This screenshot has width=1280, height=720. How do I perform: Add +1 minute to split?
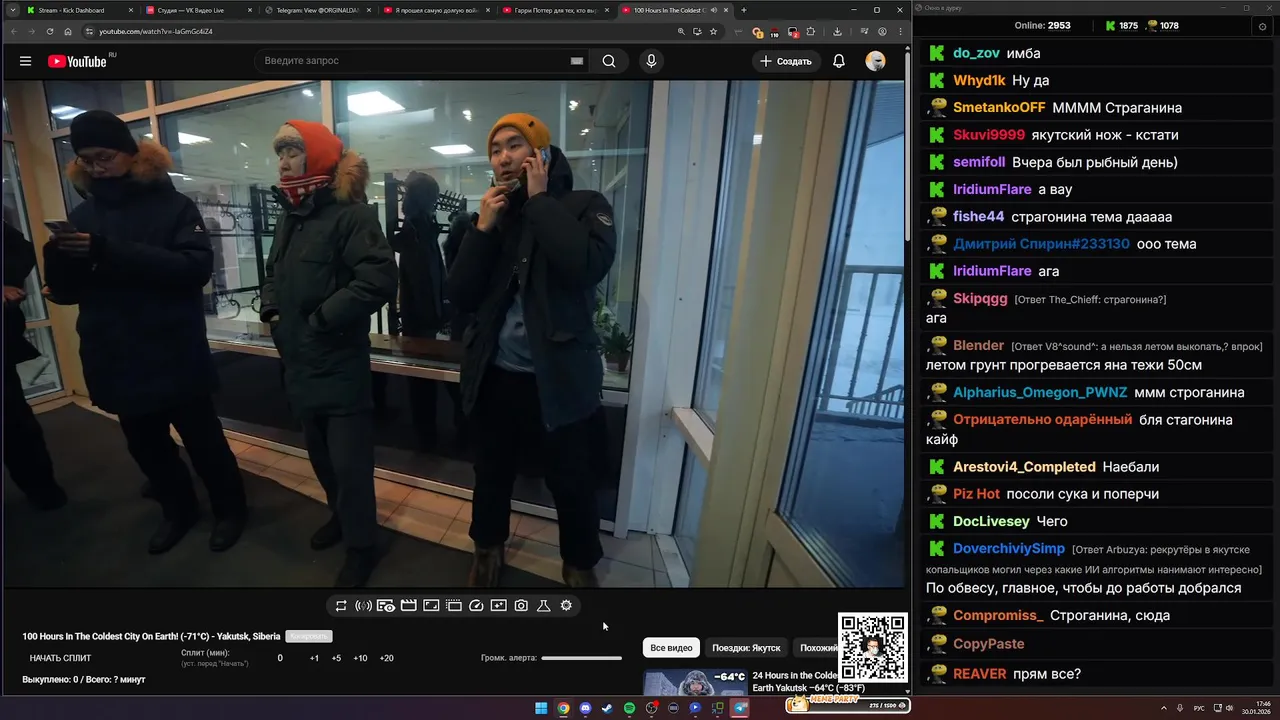[314, 658]
